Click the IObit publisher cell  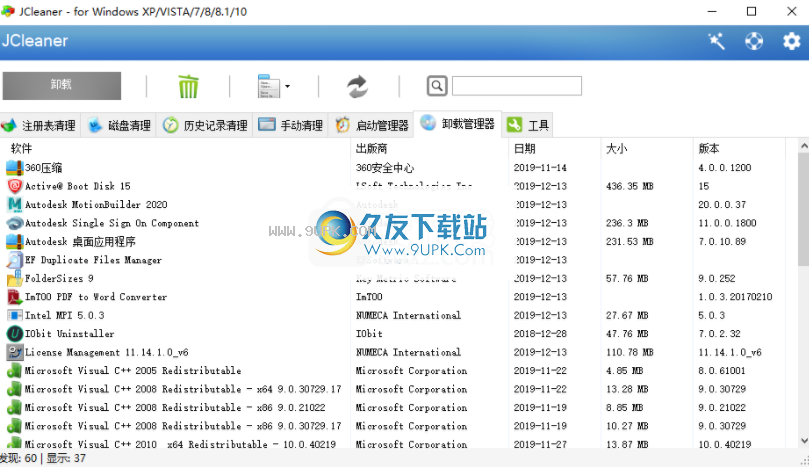[369, 334]
